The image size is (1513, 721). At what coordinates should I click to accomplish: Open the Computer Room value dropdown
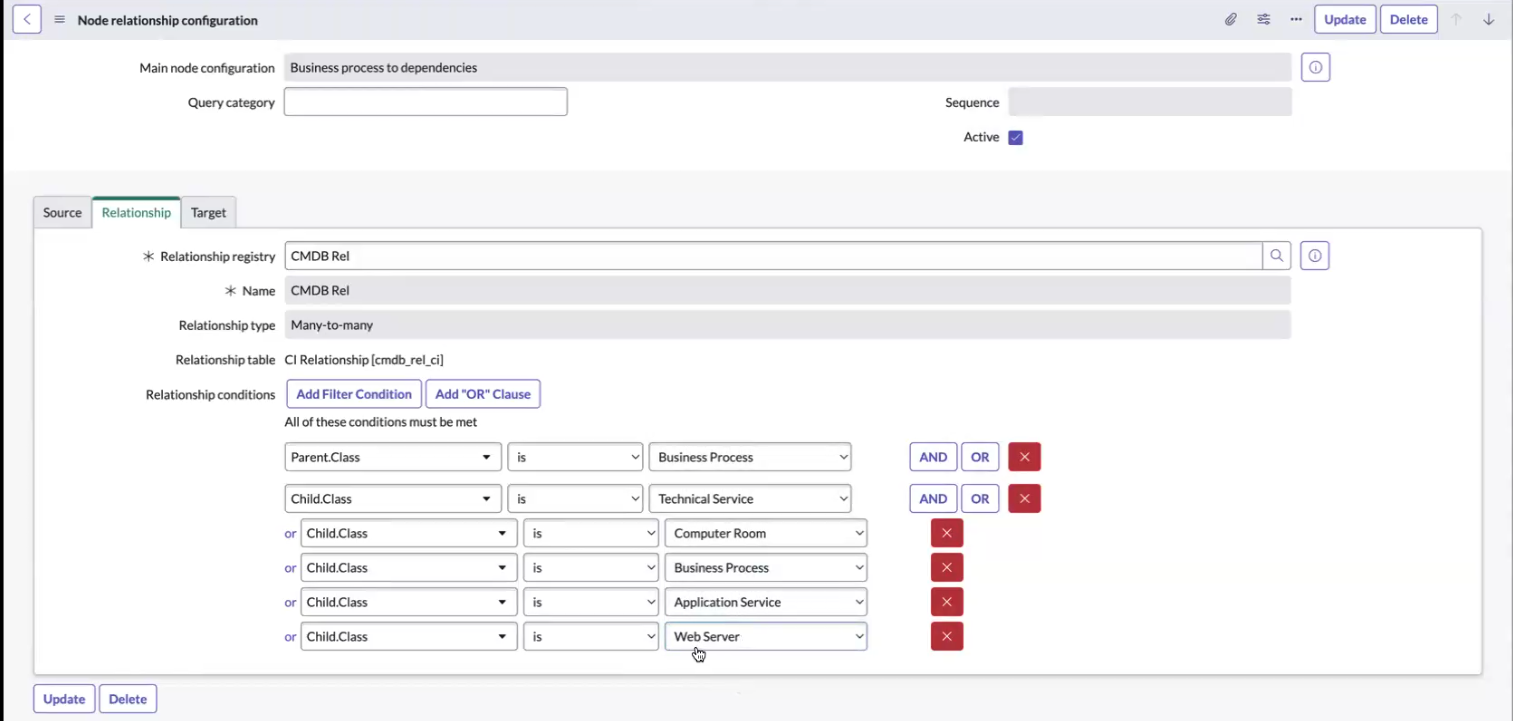pos(766,533)
